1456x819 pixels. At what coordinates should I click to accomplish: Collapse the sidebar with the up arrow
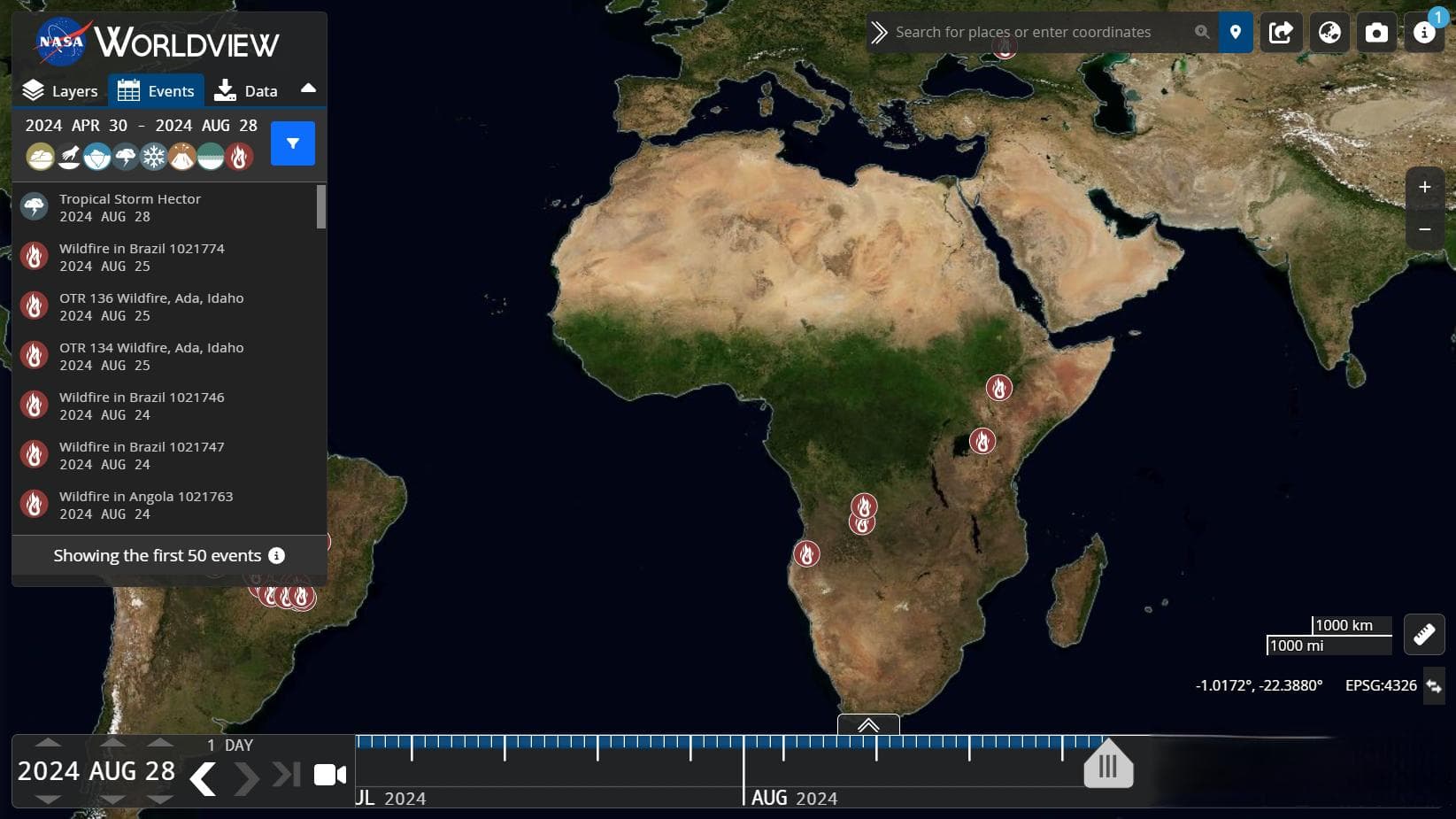(308, 88)
